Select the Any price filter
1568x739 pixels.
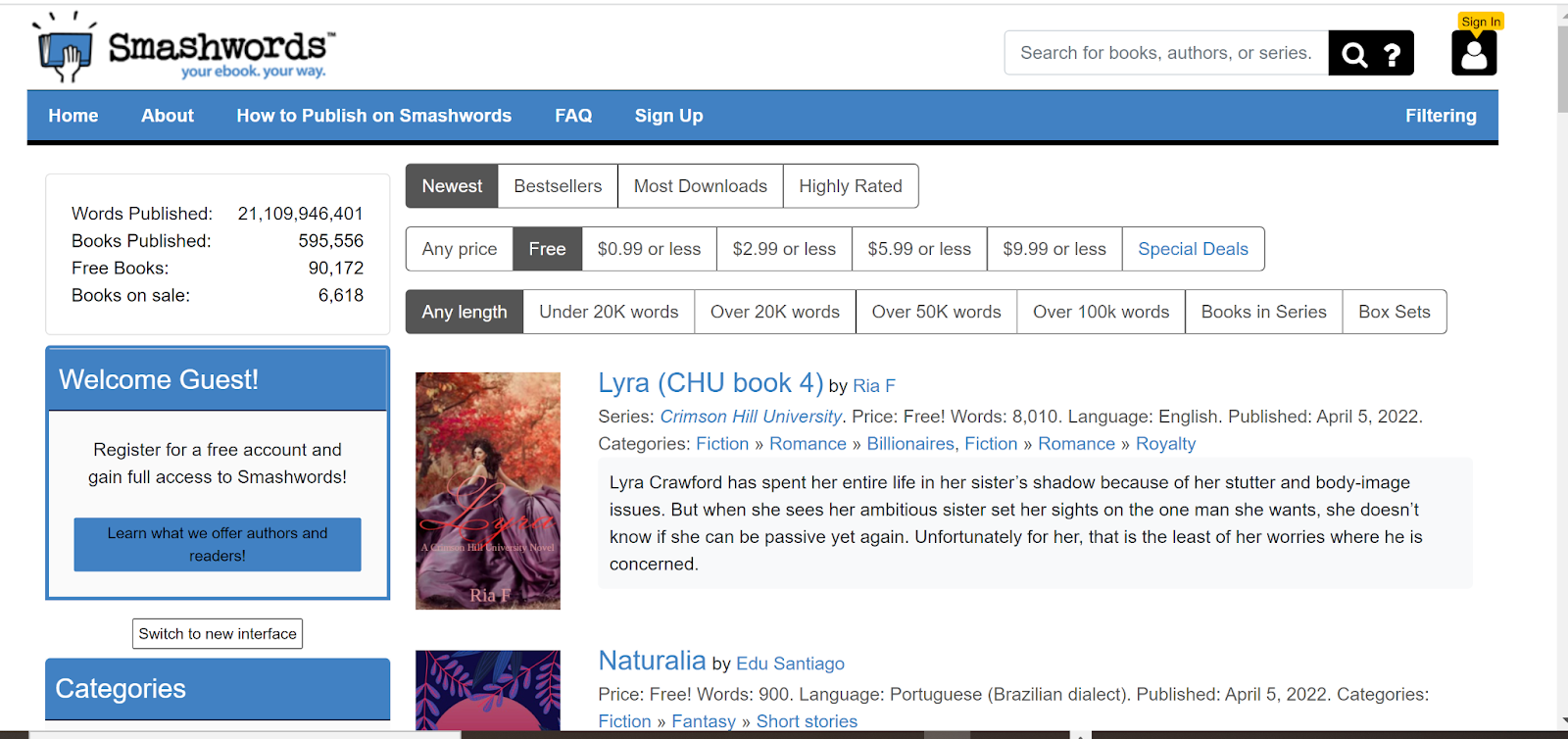(460, 249)
